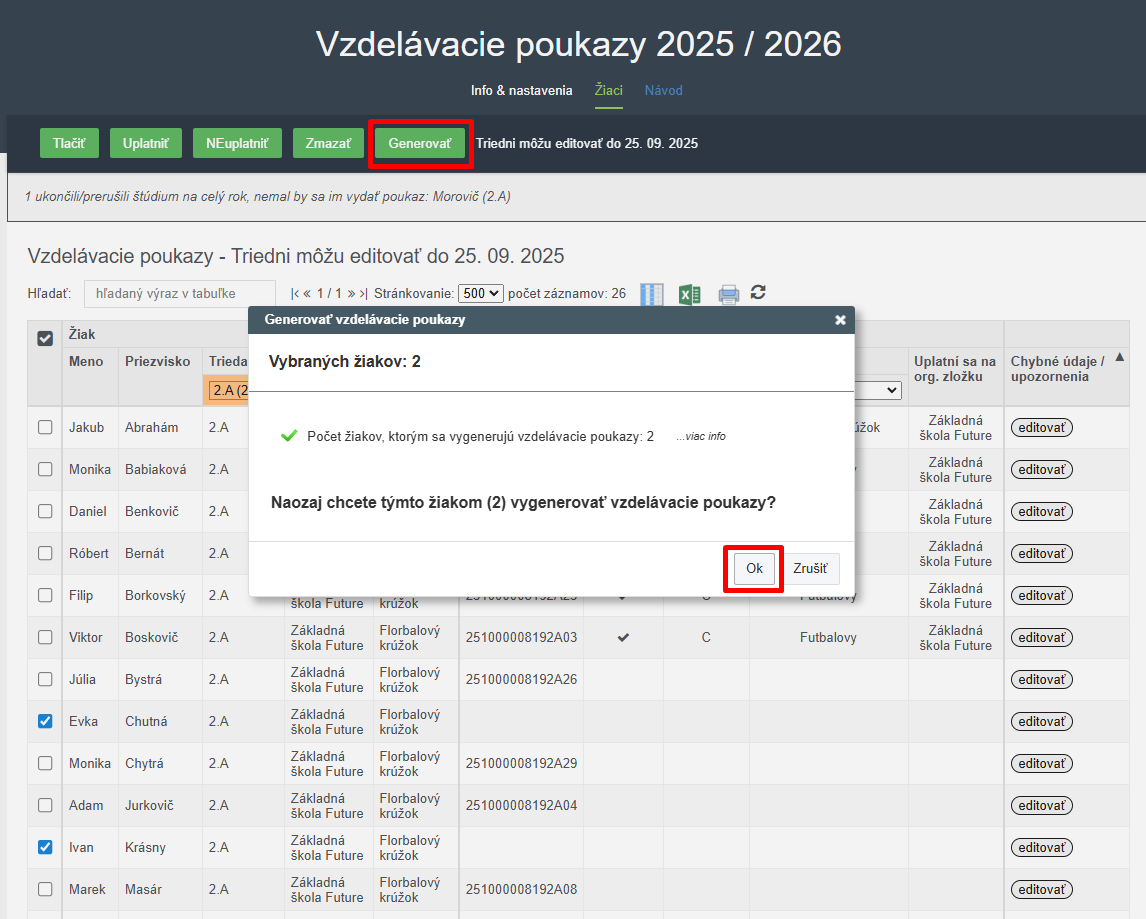The image size is (1146, 919).
Task: Toggle the select-all checkbox in table header
Action: point(45,339)
